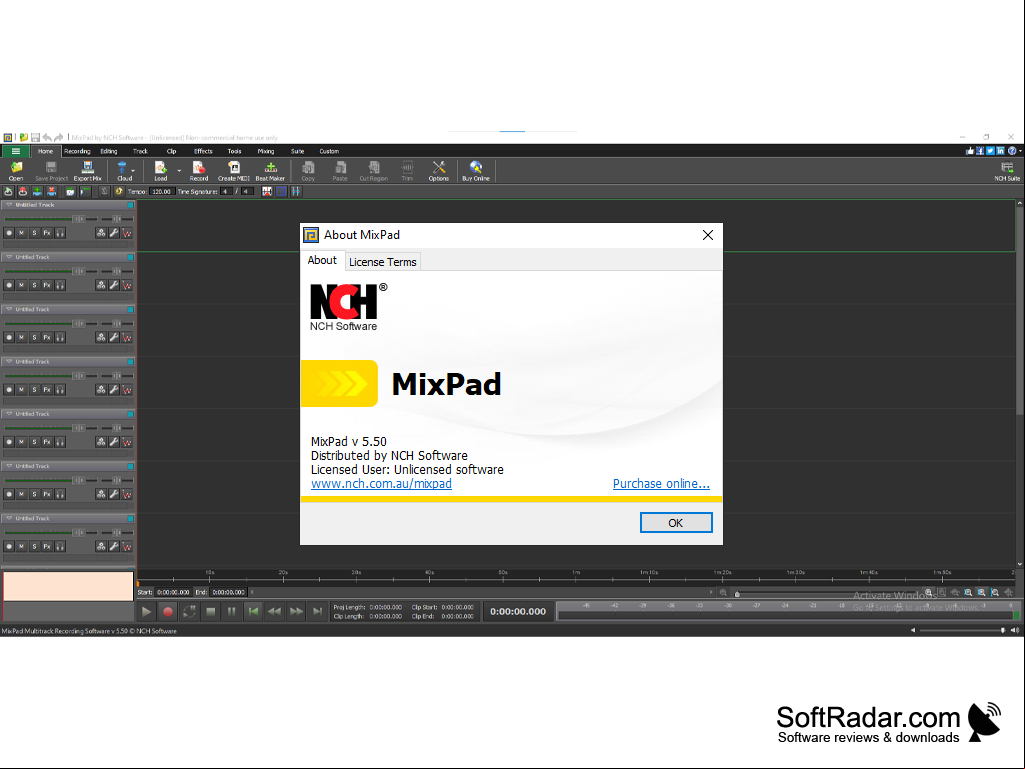This screenshot has height=769, width=1025.
Task: Click the Tempo value field
Action: coord(161,192)
